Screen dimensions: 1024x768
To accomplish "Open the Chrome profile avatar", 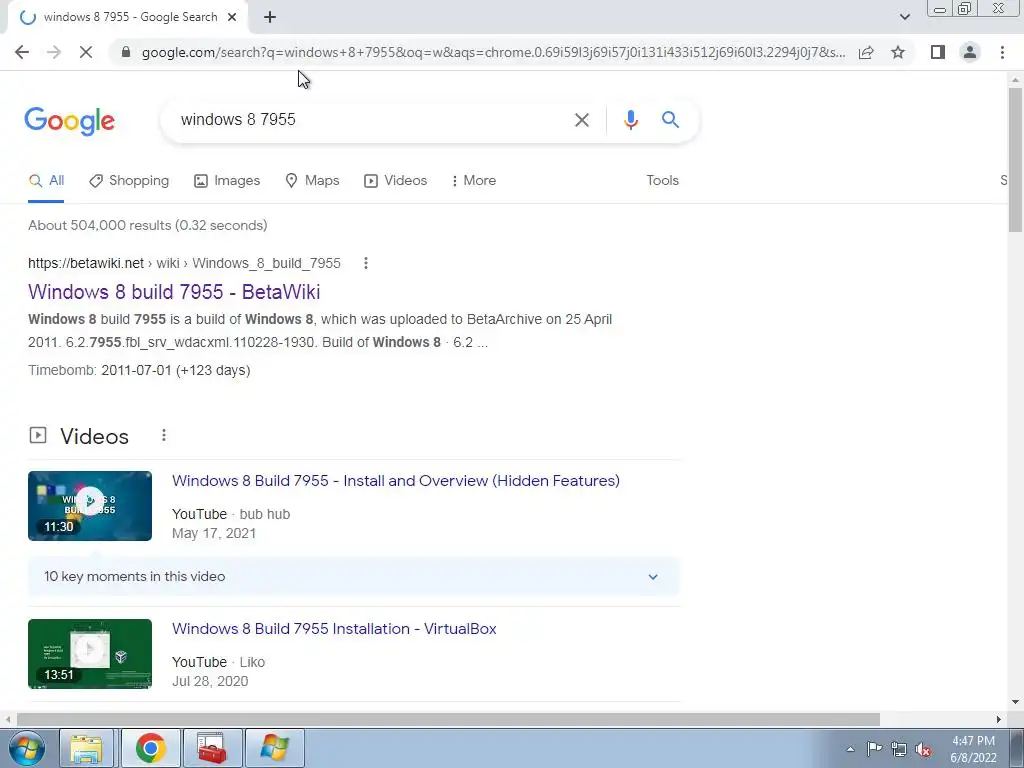I will pos(970,52).
